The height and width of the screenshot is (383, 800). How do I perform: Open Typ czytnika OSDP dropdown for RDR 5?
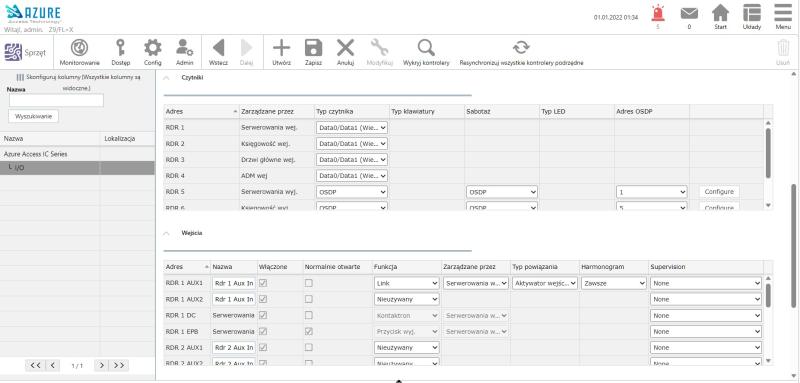tap(352, 192)
